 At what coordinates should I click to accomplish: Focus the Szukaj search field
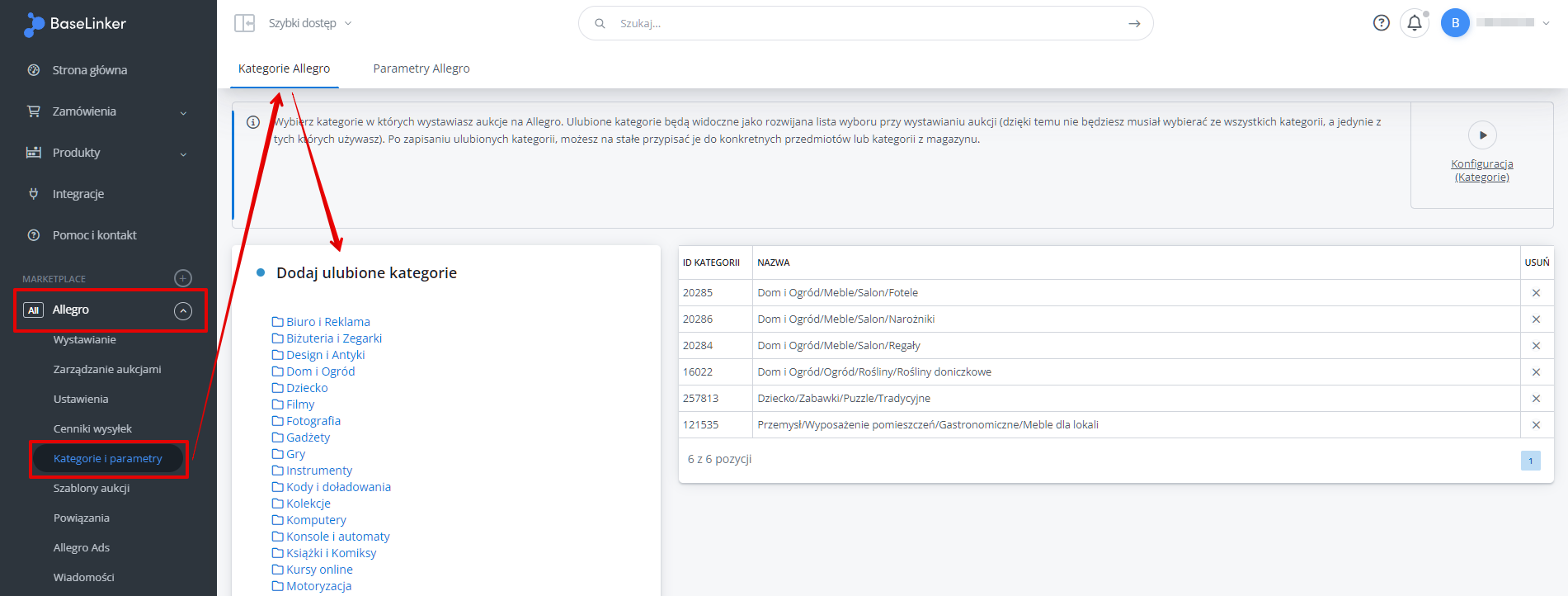coord(866,23)
